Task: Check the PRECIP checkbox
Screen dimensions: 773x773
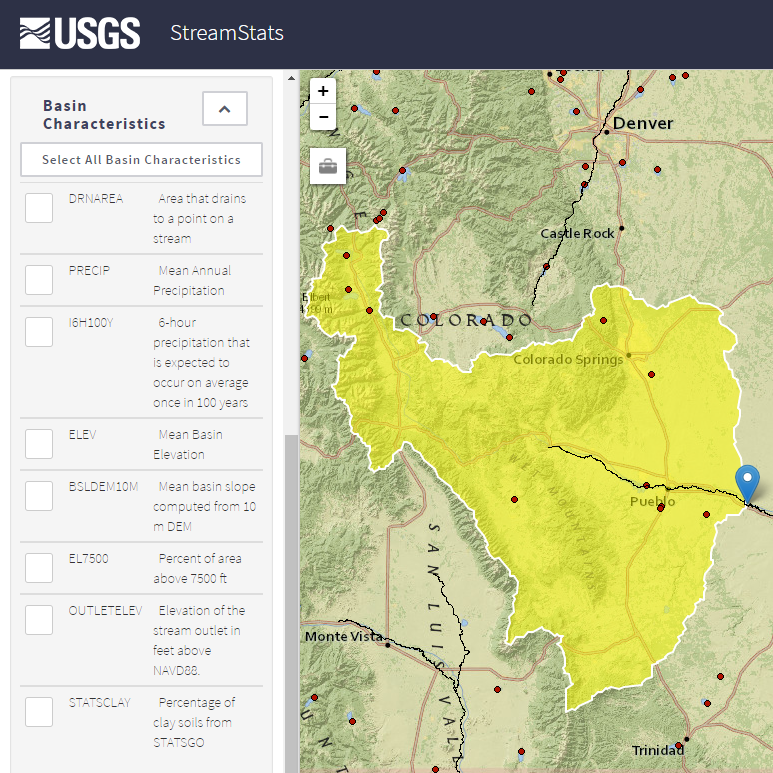Action: [39, 280]
